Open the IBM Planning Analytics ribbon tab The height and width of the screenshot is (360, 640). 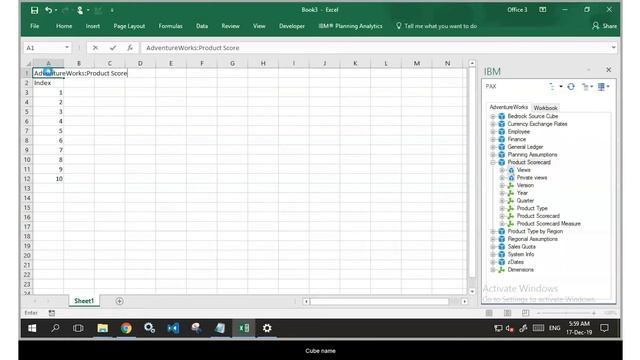350,26
